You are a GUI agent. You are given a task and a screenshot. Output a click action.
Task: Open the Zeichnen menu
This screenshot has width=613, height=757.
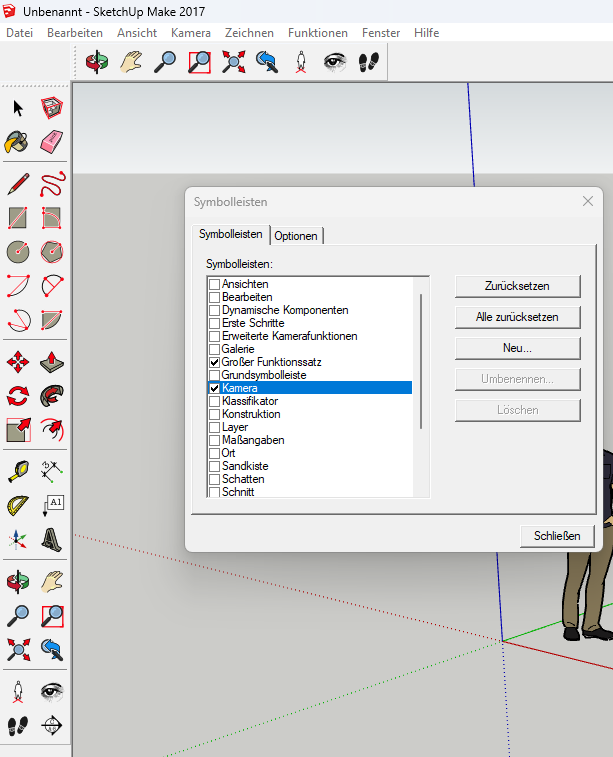click(249, 33)
